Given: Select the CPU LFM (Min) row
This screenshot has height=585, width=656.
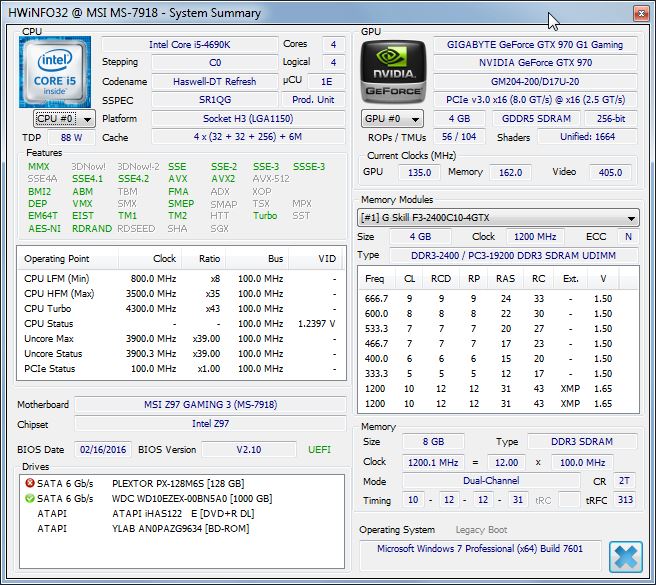Looking at the screenshot, I should pos(180,279).
